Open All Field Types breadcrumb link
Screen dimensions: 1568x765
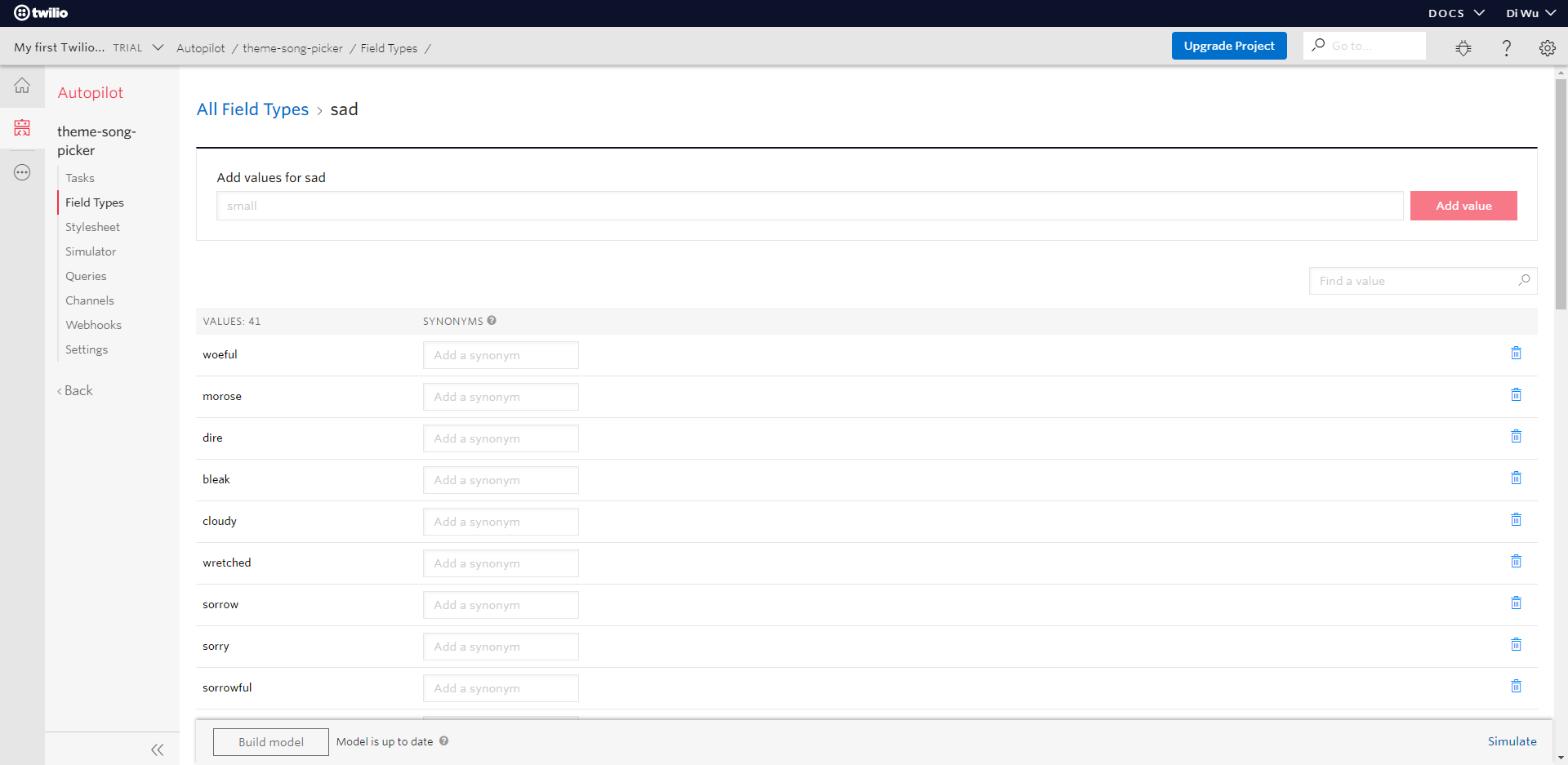pos(252,109)
